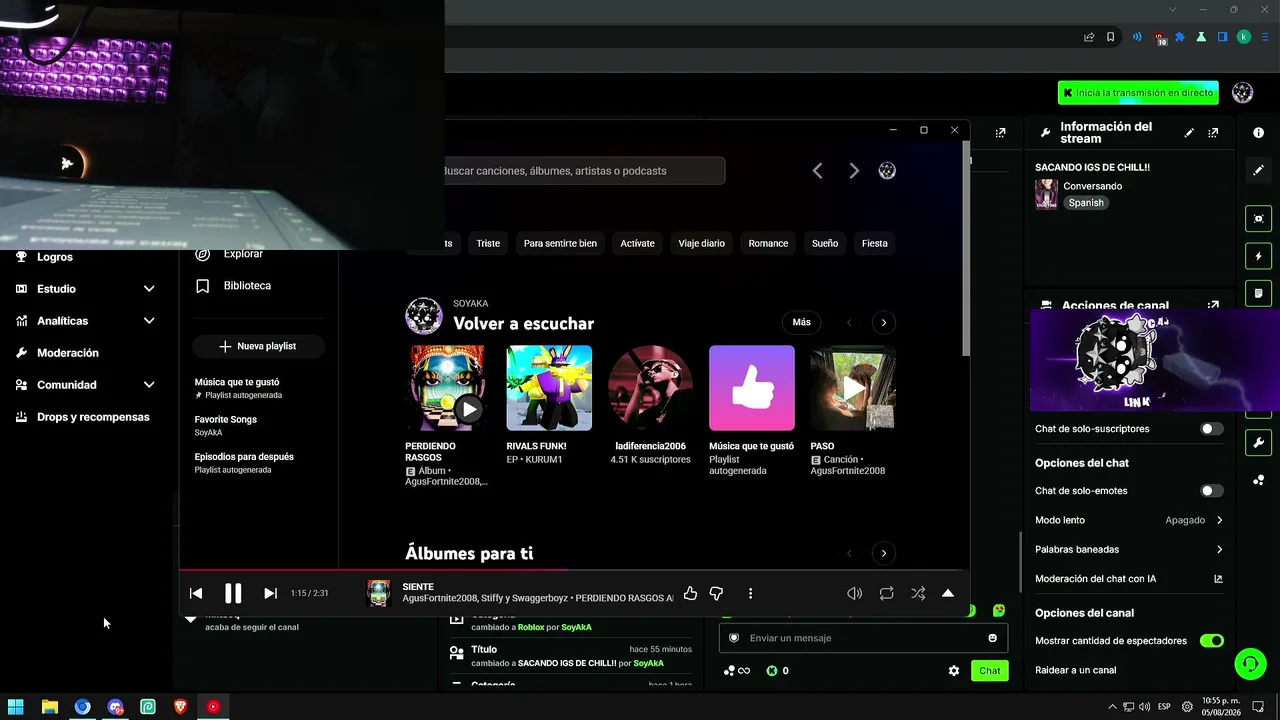Screen dimensions: 1280x720
Task: Pop out the Información del stream panel
Action: click(1213, 133)
